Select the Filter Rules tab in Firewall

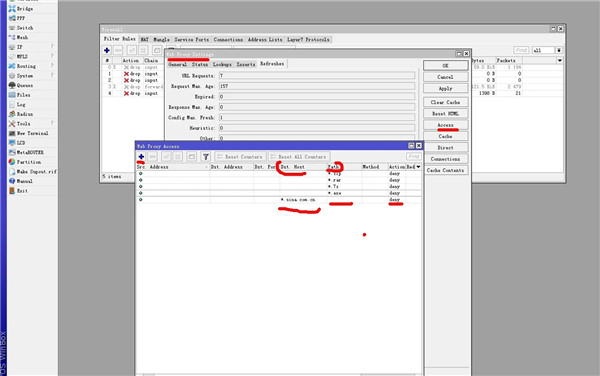coord(119,39)
